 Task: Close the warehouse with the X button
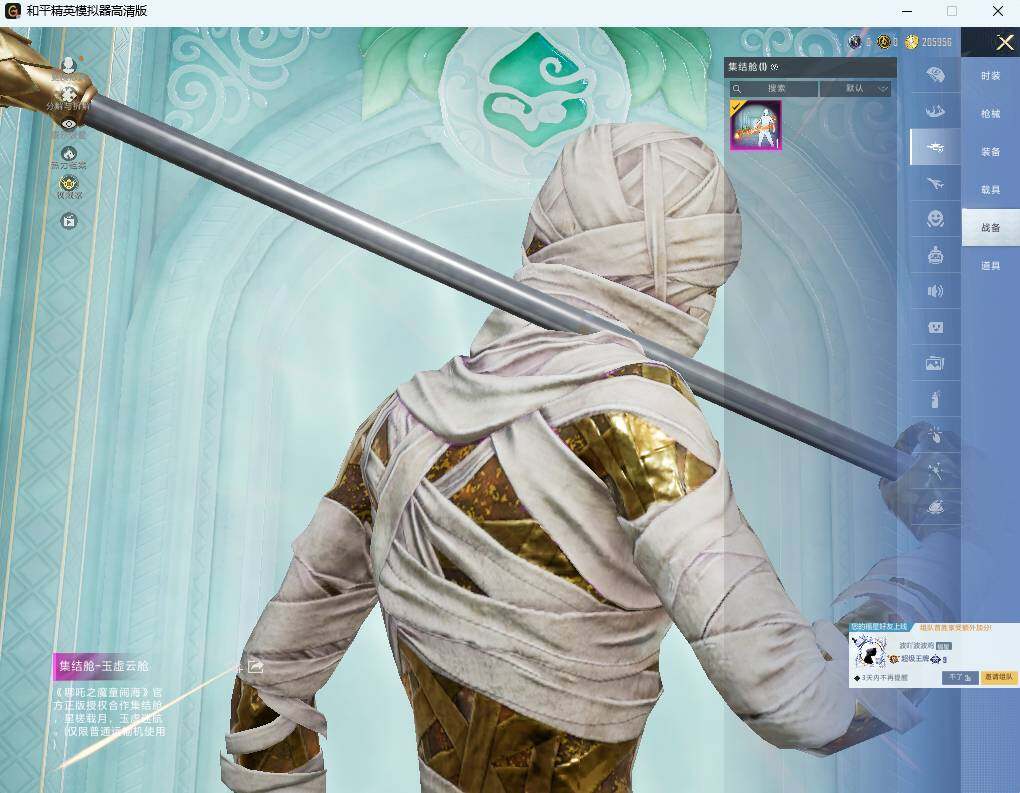[x=1005, y=43]
